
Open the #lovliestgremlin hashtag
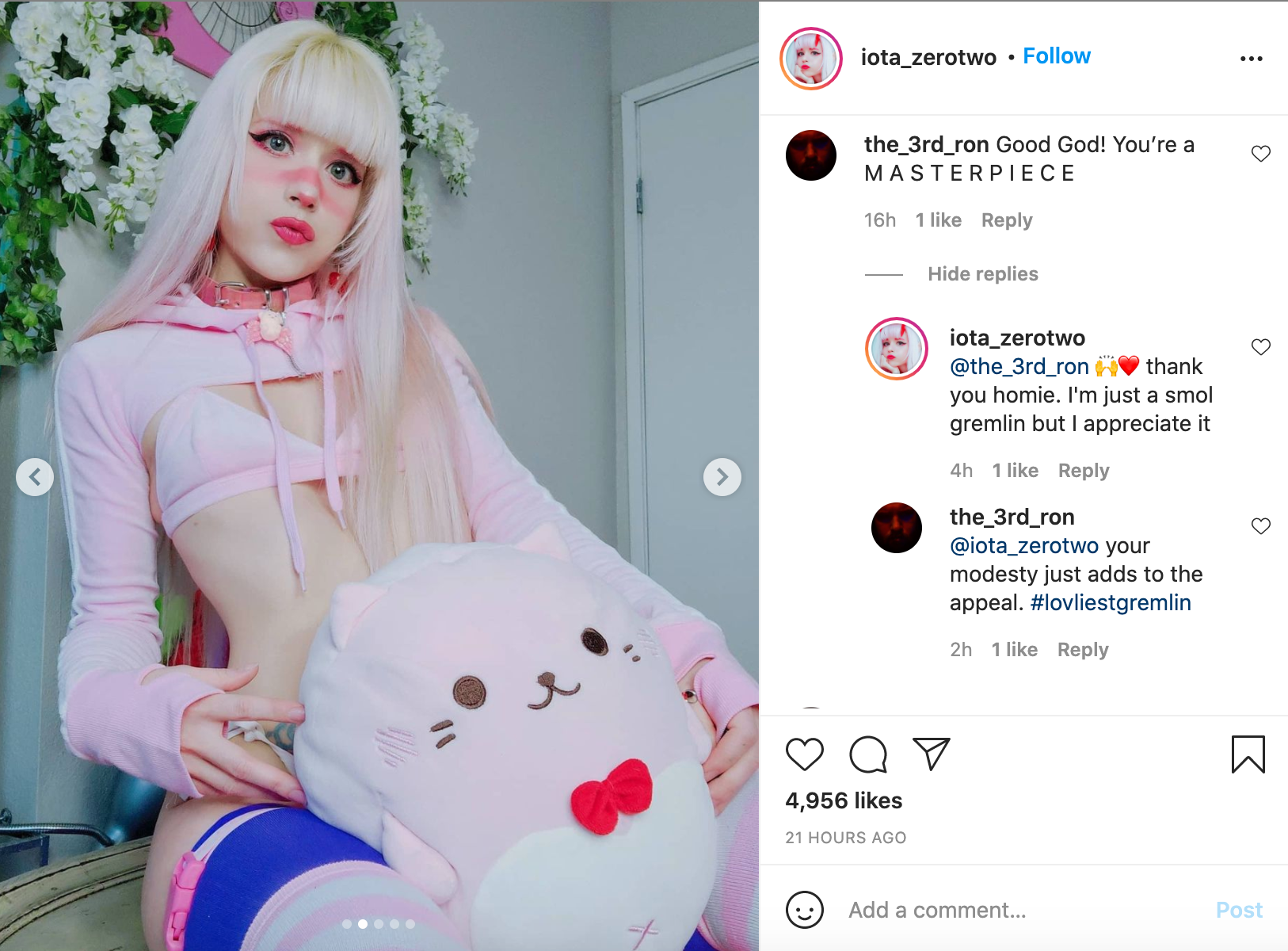pyautogui.click(x=1111, y=603)
